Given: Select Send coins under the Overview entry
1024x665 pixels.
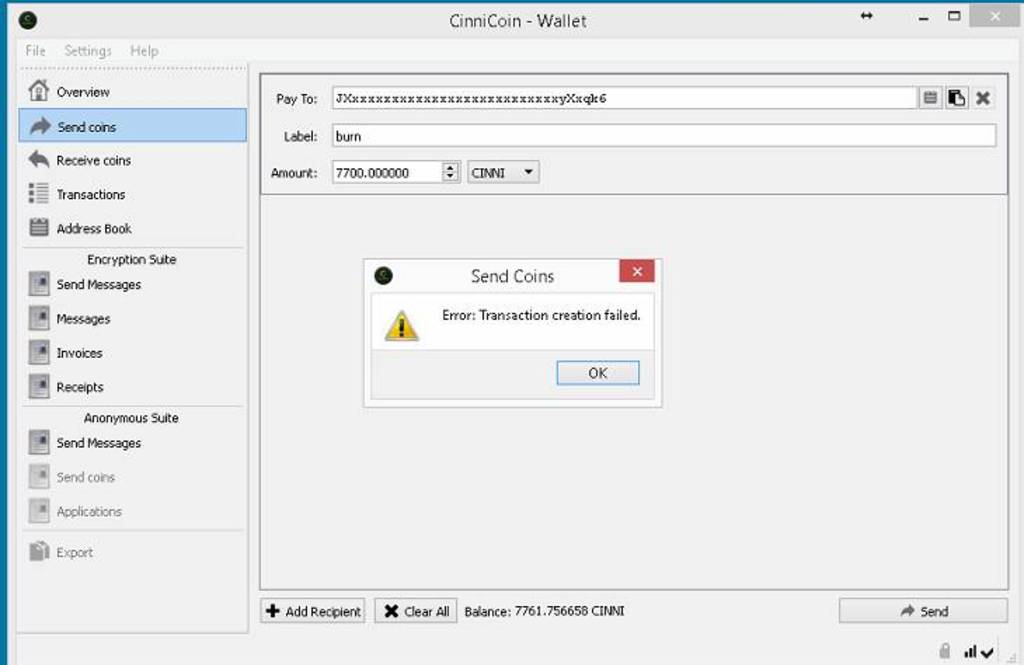Looking at the screenshot, I should point(133,126).
